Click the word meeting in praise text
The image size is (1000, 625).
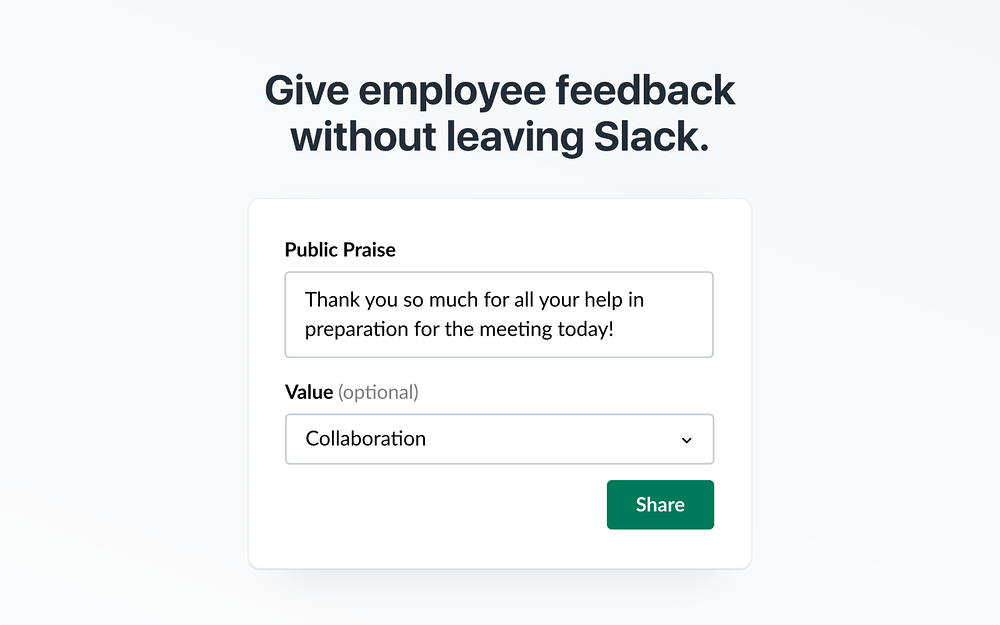coord(515,329)
